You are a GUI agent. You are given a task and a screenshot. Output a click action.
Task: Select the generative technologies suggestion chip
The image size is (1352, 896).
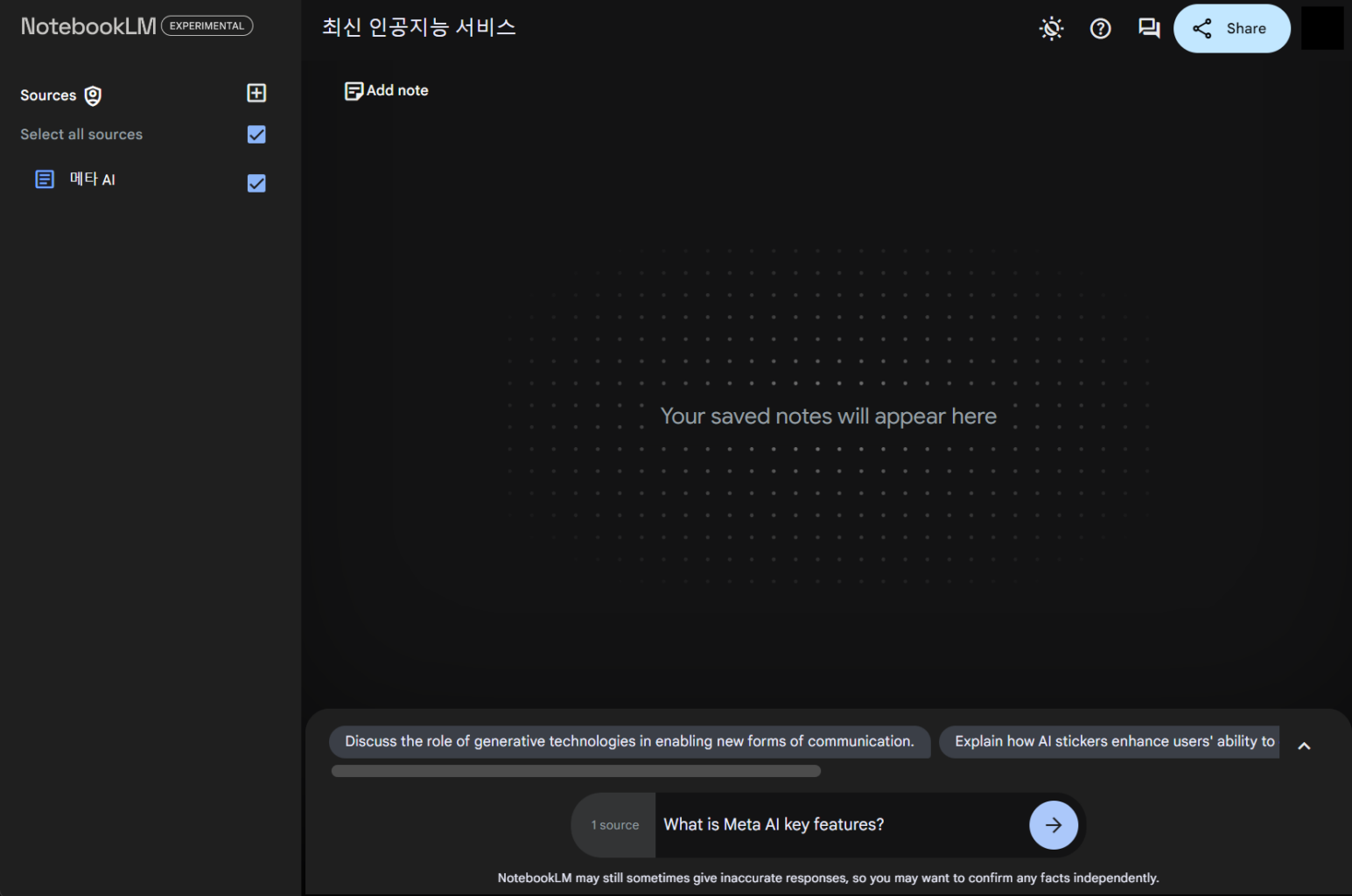pos(629,741)
